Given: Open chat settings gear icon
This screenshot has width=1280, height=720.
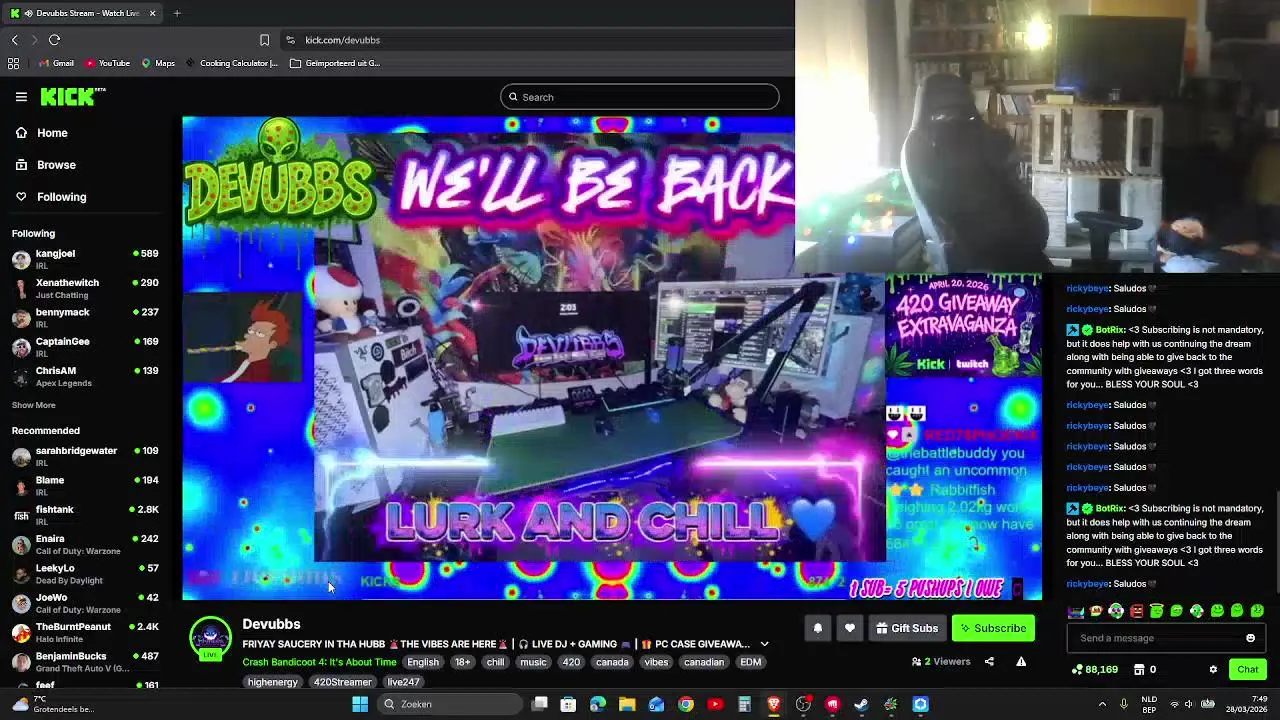Looking at the screenshot, I should tap(1213, 669).
